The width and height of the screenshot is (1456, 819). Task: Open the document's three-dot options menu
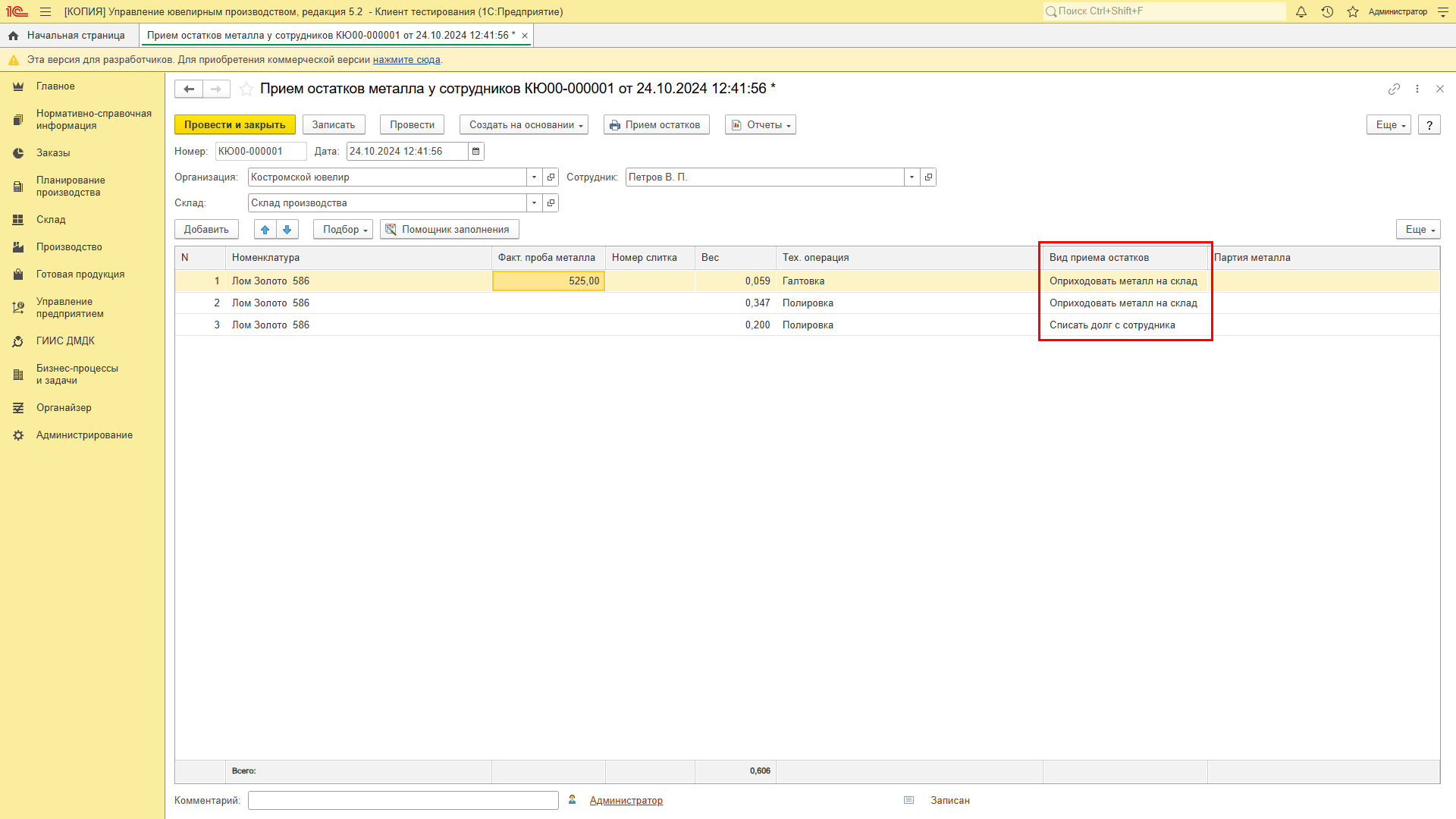click(1417, 89)
